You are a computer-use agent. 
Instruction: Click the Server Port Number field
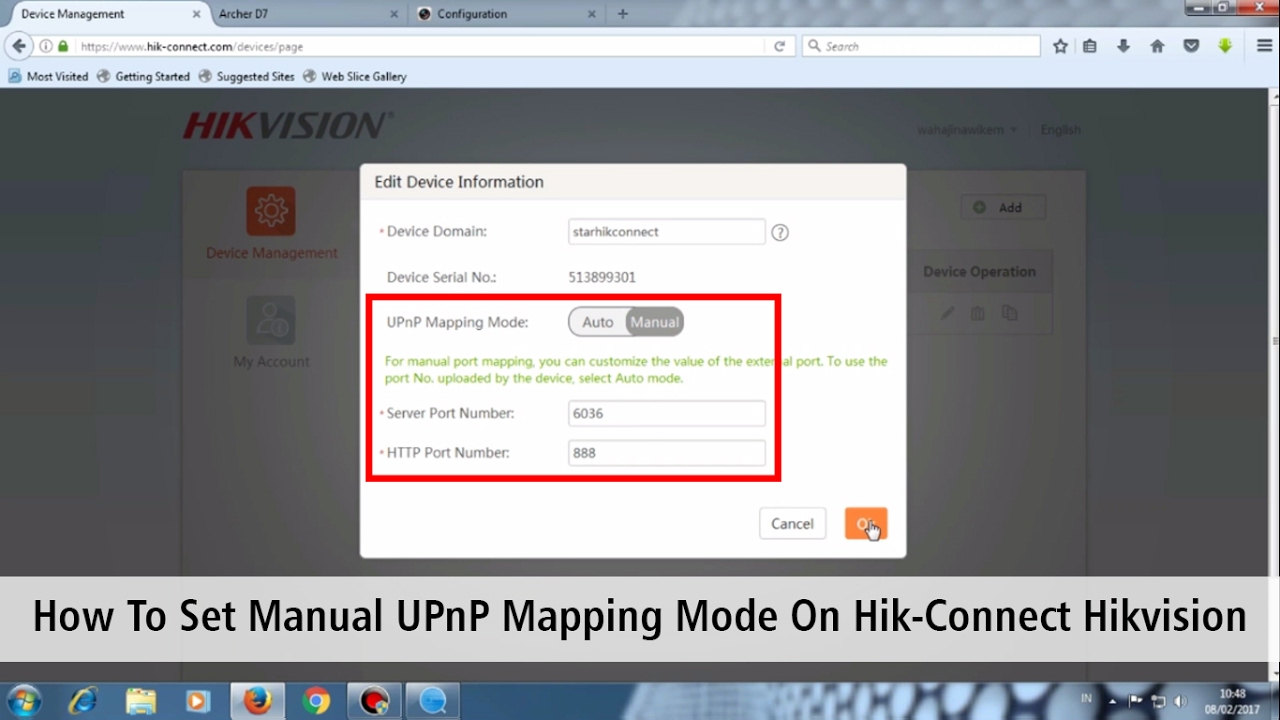[667, 413]
